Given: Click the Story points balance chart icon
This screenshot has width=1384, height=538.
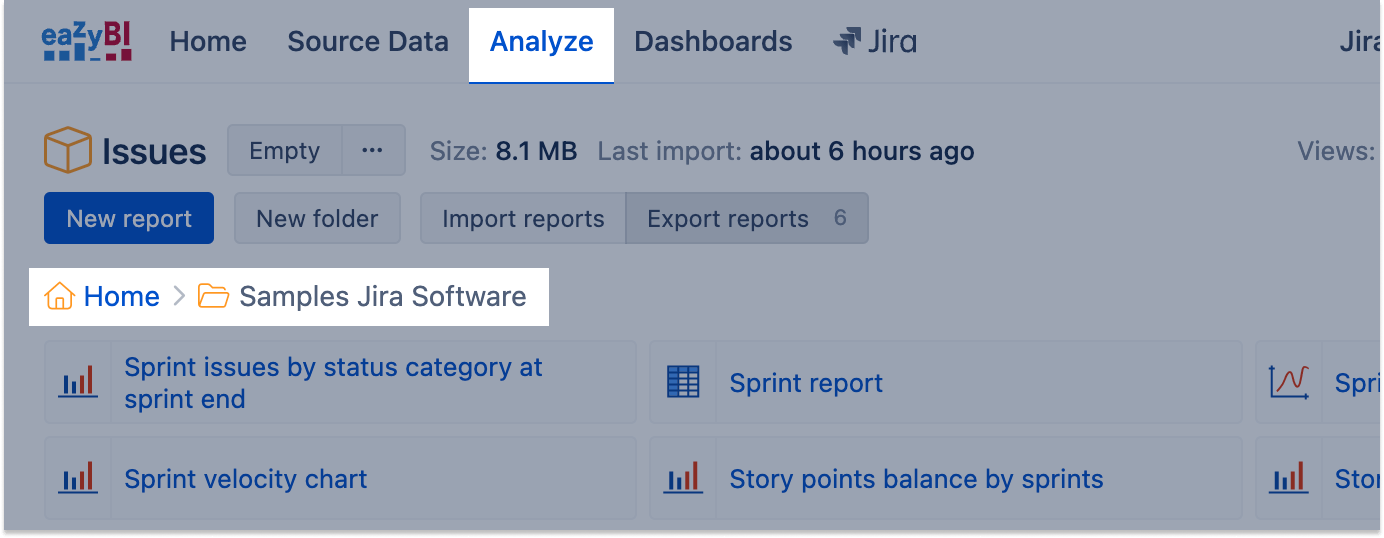Looking at the screenshot, I should click(683, 479).
